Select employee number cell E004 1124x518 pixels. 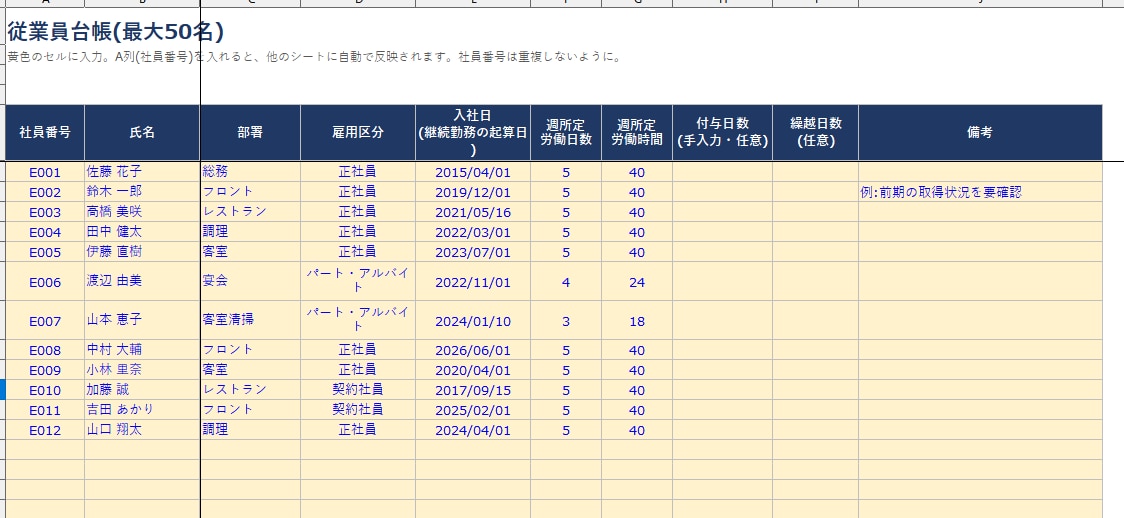pyautogui.click(x=45, y=232)
